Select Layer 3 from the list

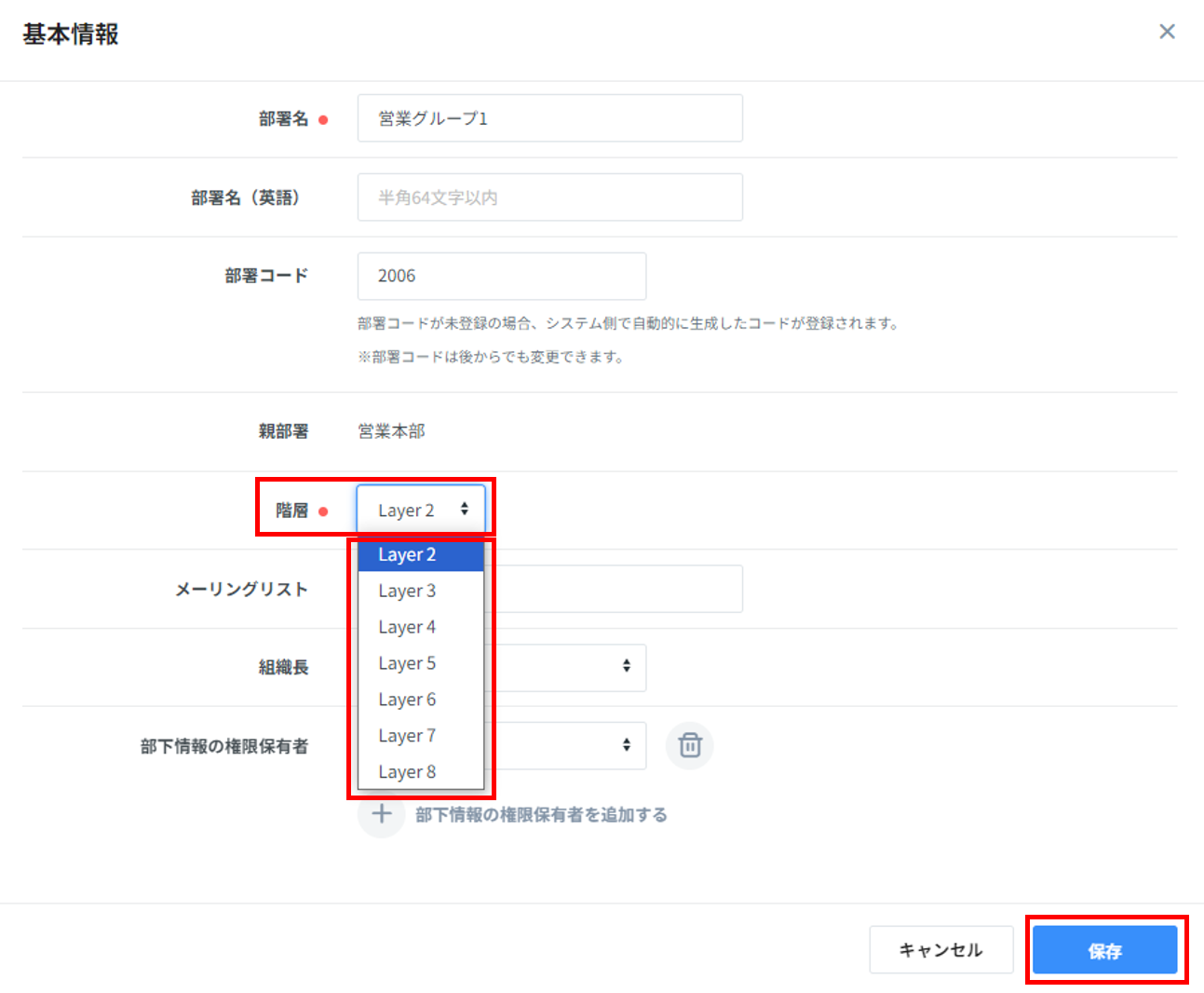[420, 592]
